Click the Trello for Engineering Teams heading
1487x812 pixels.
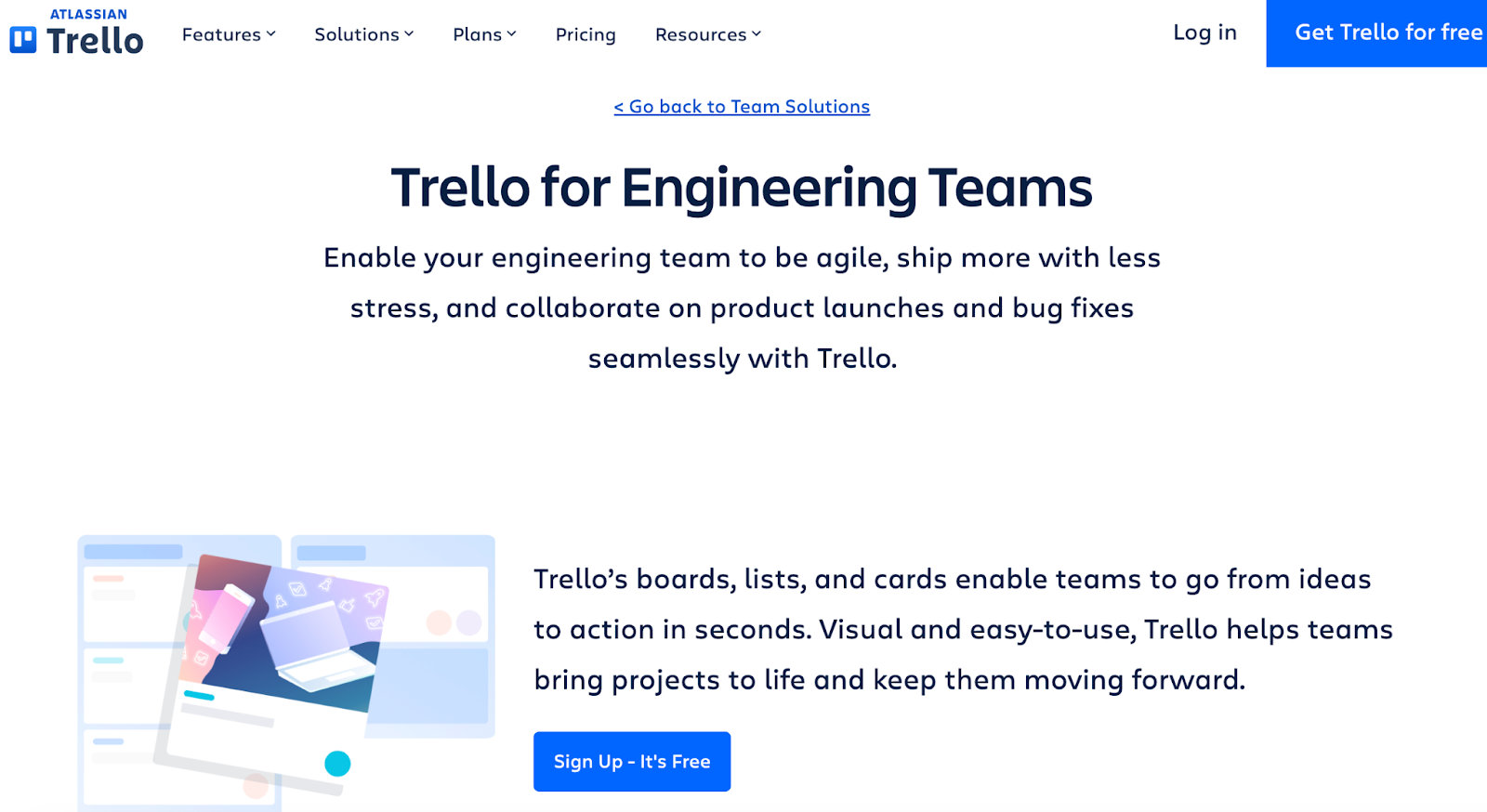742,188
